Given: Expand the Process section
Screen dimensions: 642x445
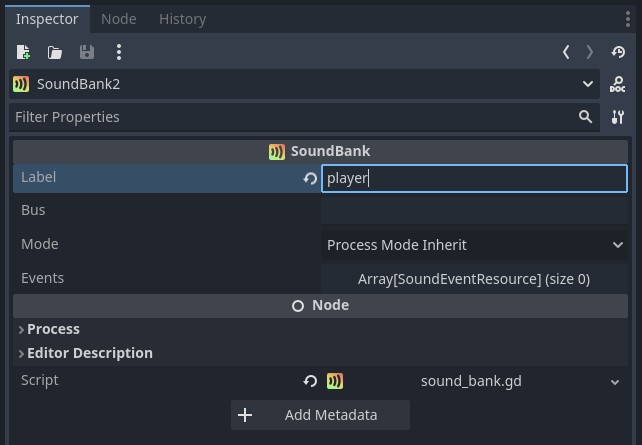Looking at the screenshot, I should click(x=53, y=329).
